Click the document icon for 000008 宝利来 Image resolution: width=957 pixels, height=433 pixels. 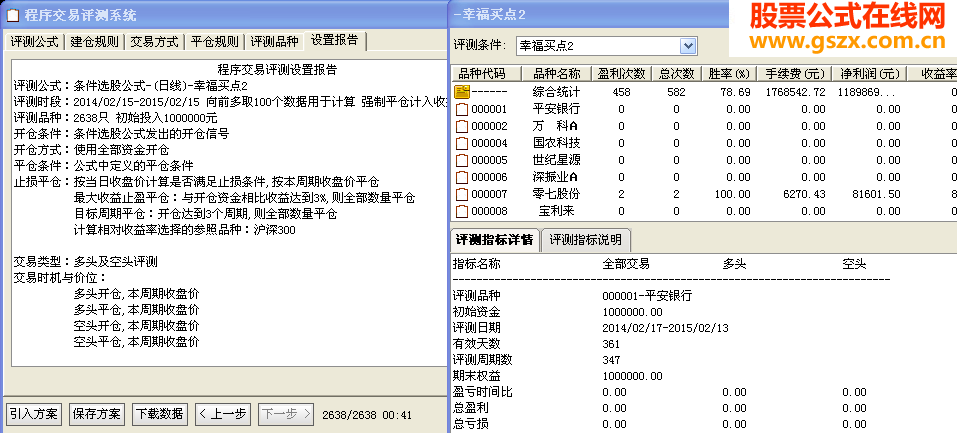coord(462,211)
